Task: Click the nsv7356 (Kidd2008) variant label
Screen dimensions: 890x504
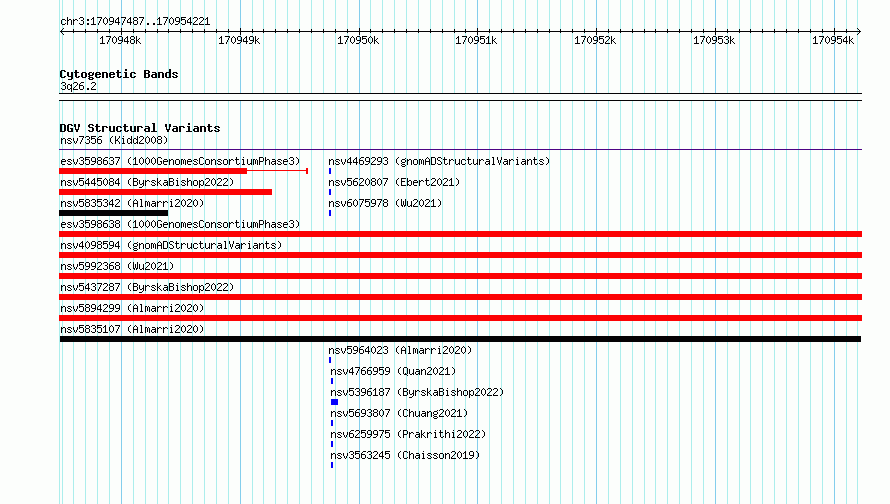Action: (x=114, y=140)
